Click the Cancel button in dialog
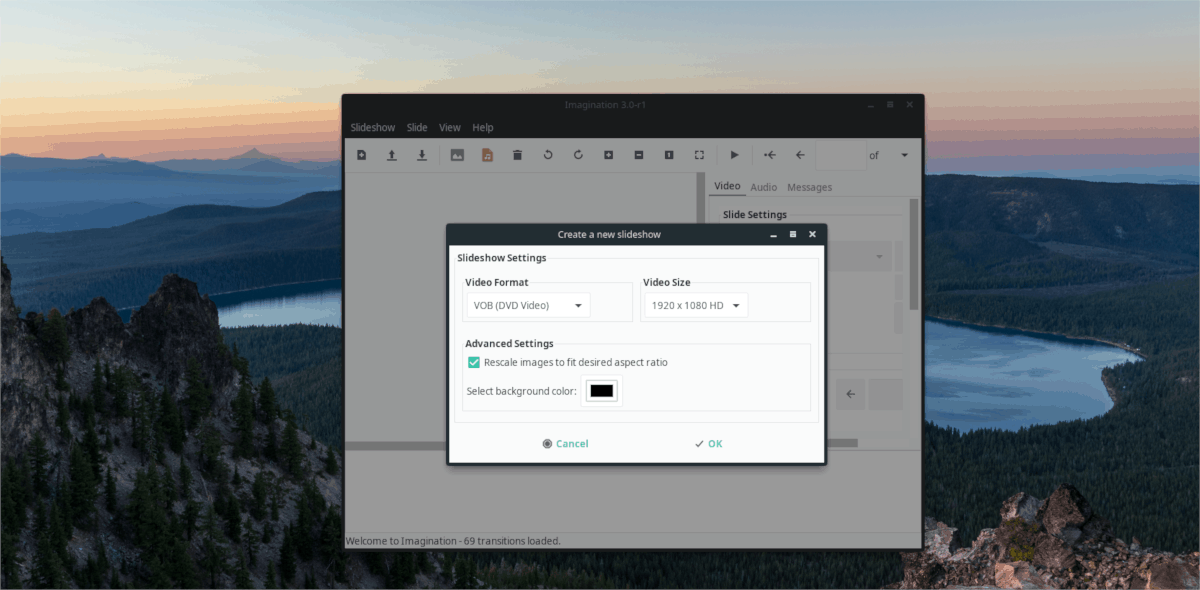The height and width of the screenshot is (590, 1200). pyautogui.click(x=565, y=443)
